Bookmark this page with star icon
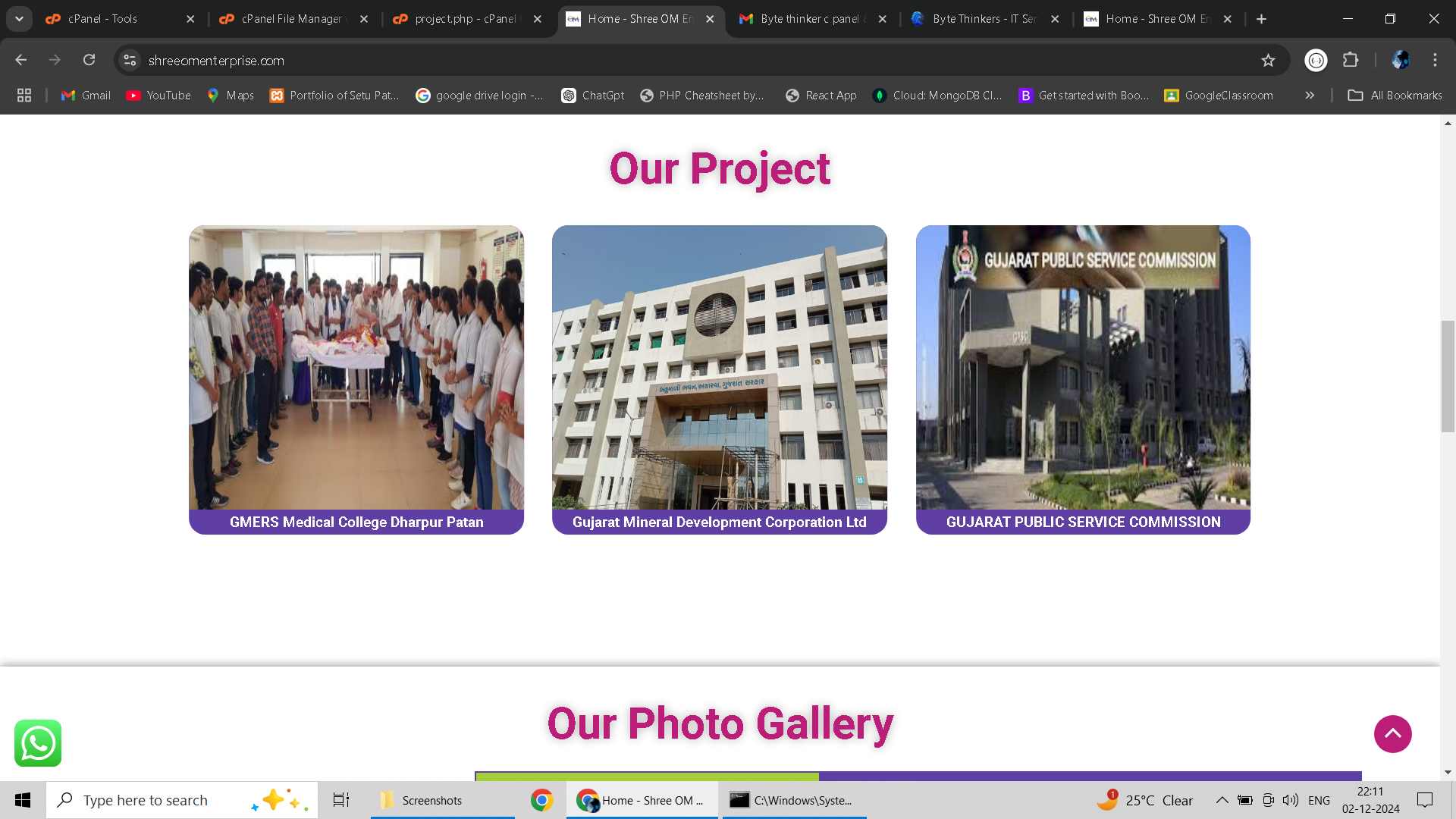This screenshot has width=1456, height=819. tap(1268, 60)
